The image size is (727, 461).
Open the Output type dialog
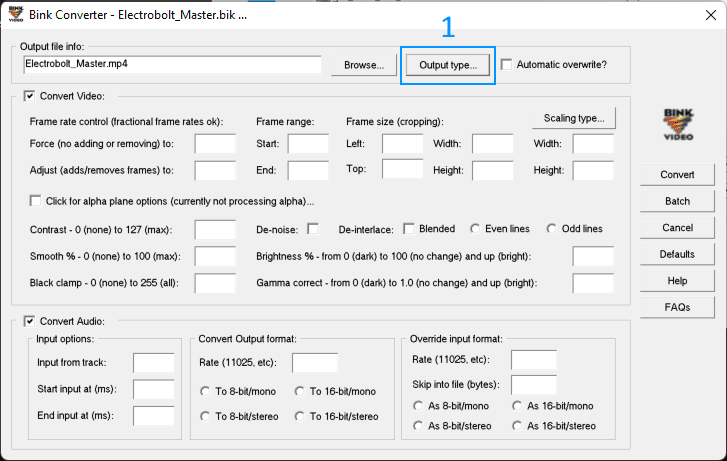[448, 65]
